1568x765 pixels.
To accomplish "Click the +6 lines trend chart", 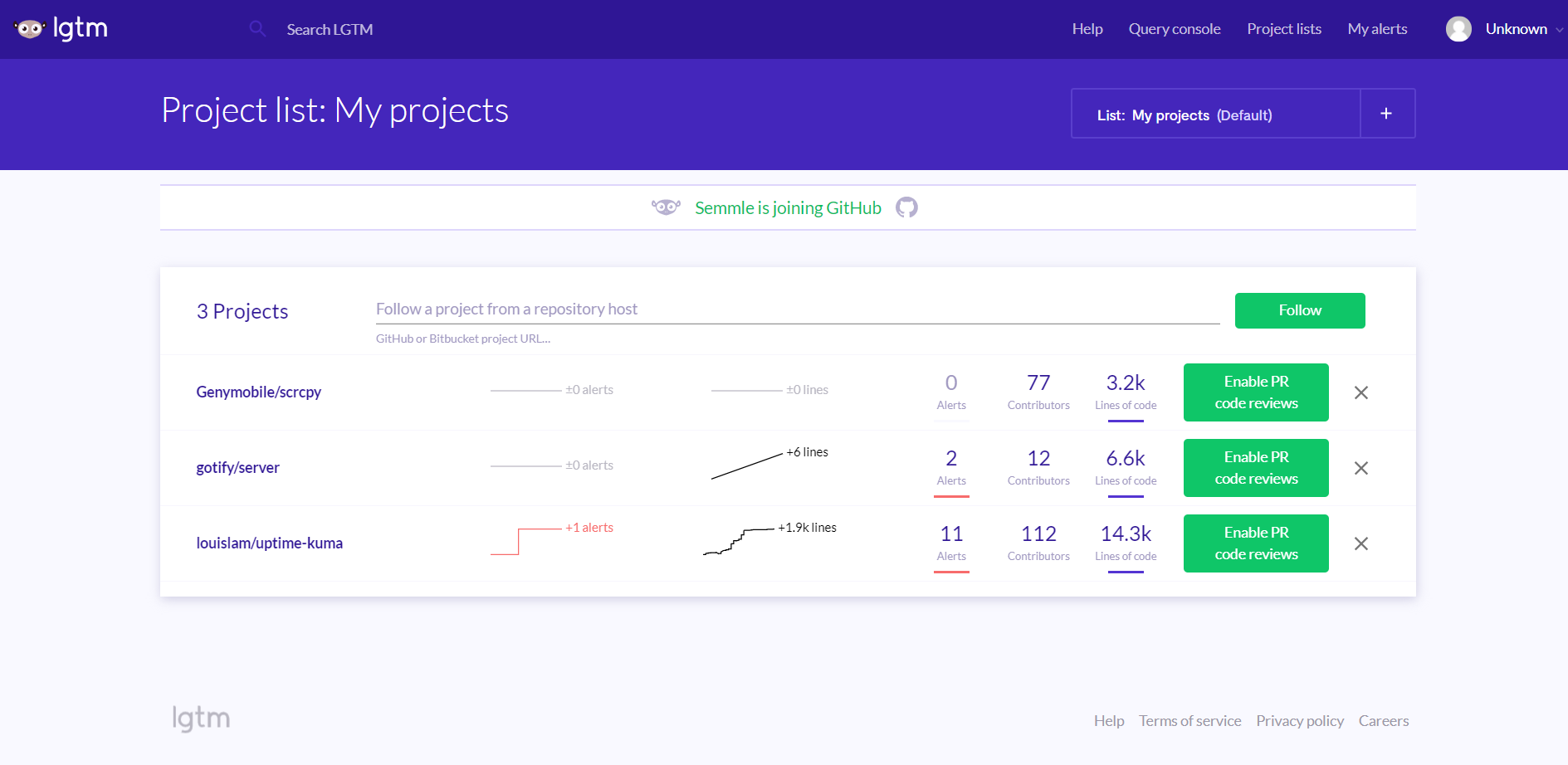I will pyautogui.click(x=769, y=464).
